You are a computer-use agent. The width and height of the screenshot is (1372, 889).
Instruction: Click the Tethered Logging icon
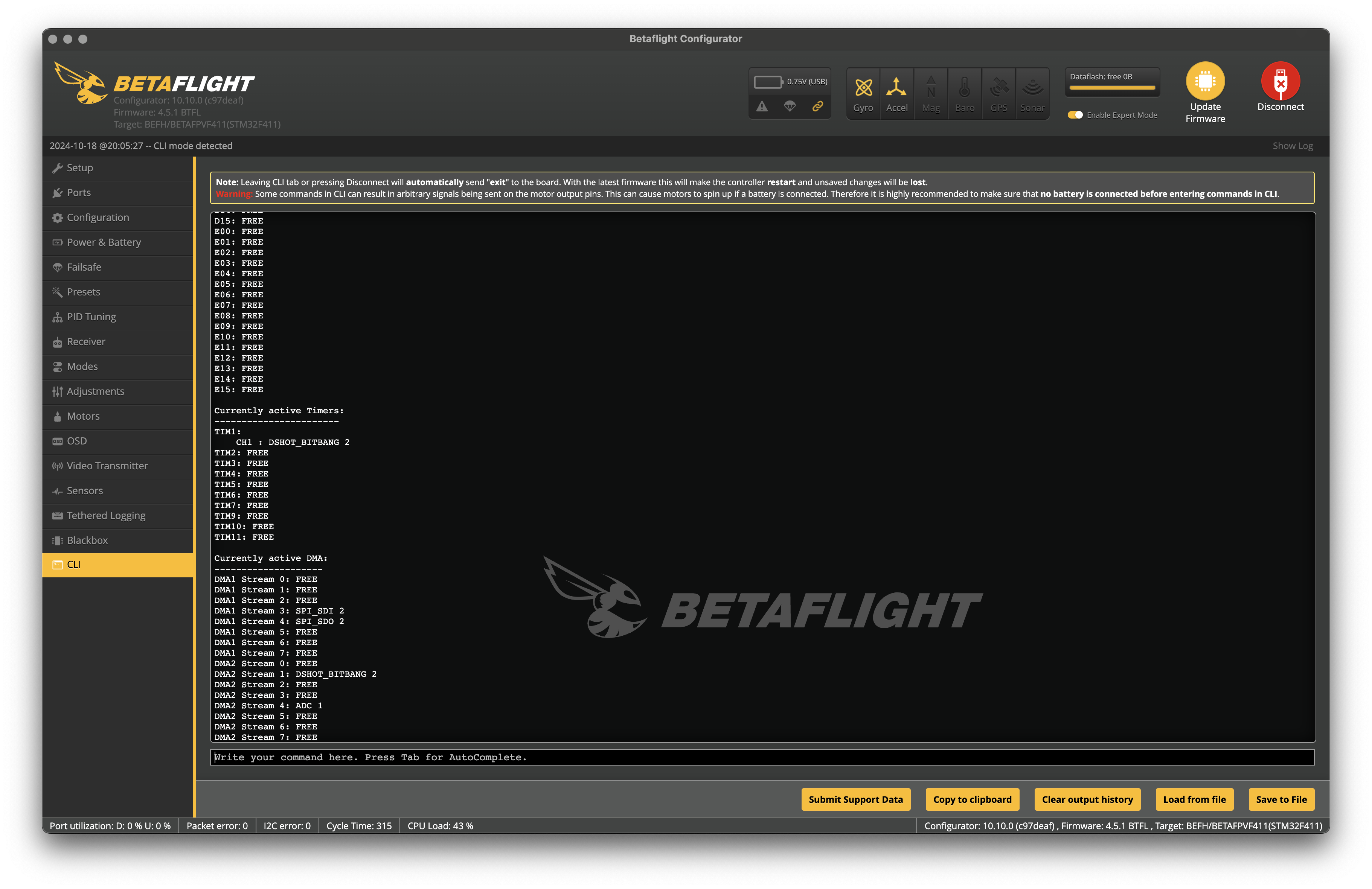pos(57,516)
